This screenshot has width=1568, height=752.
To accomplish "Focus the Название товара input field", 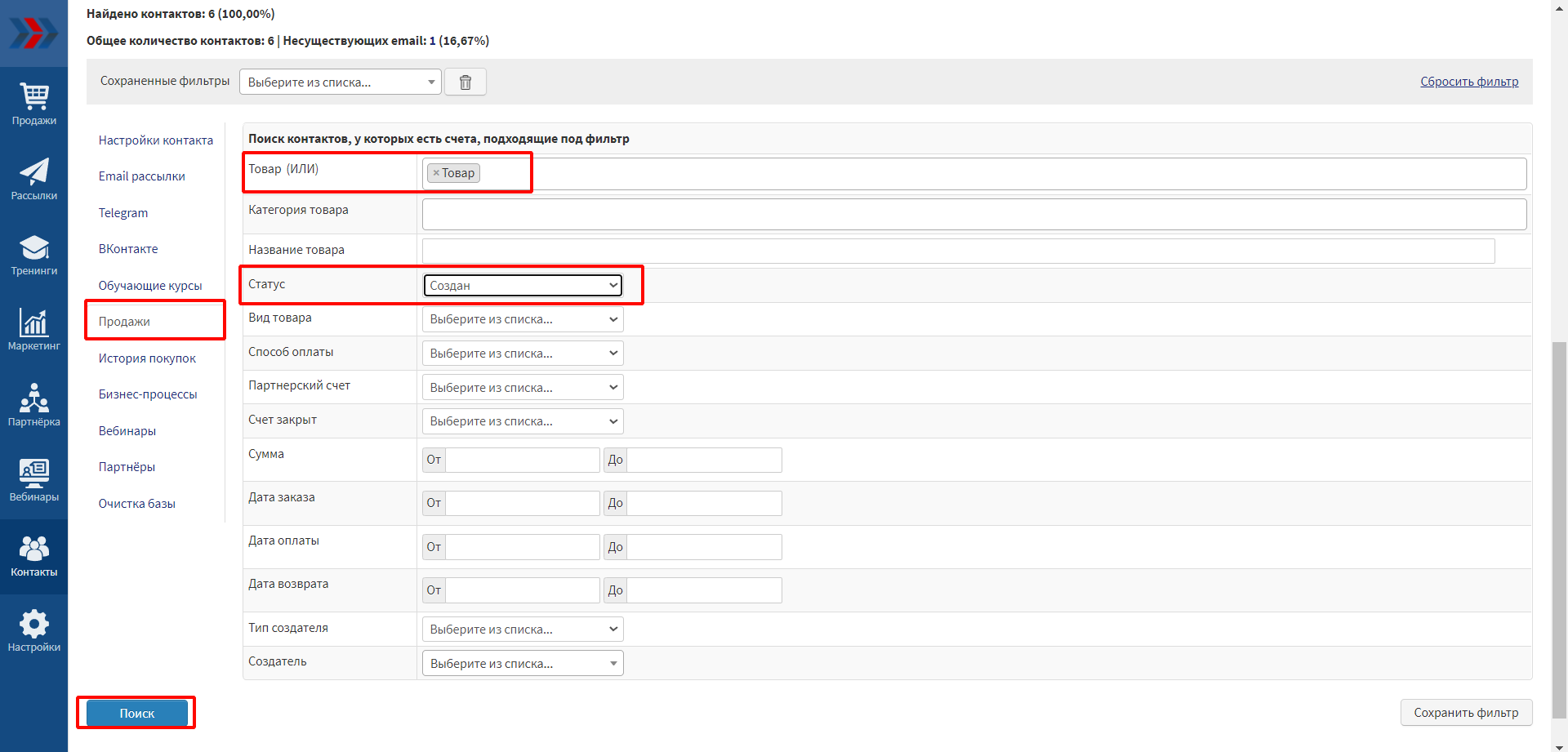I will (958, 251).
